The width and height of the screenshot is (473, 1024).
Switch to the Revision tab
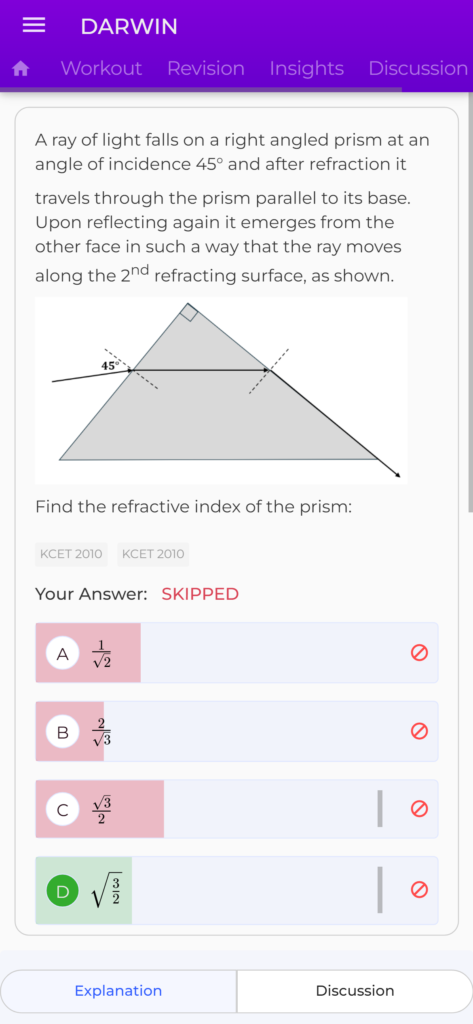click(206, 69)
